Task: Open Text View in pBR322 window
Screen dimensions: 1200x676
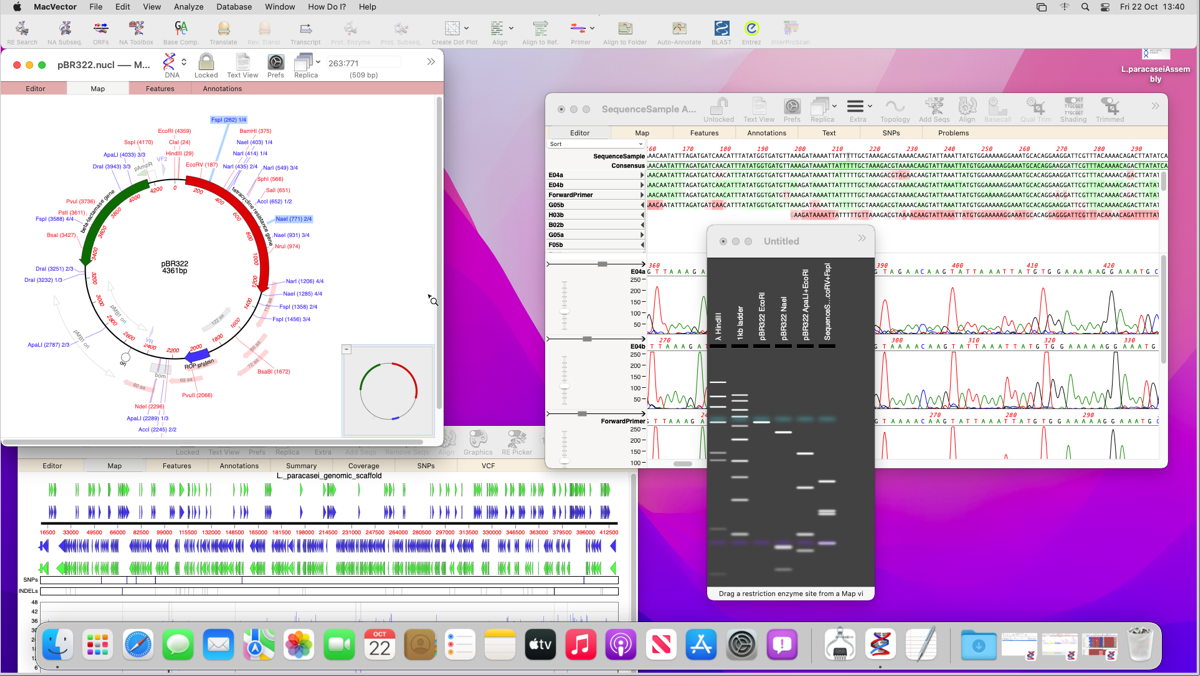Action: pyautogui.click(x=242, y=66)
